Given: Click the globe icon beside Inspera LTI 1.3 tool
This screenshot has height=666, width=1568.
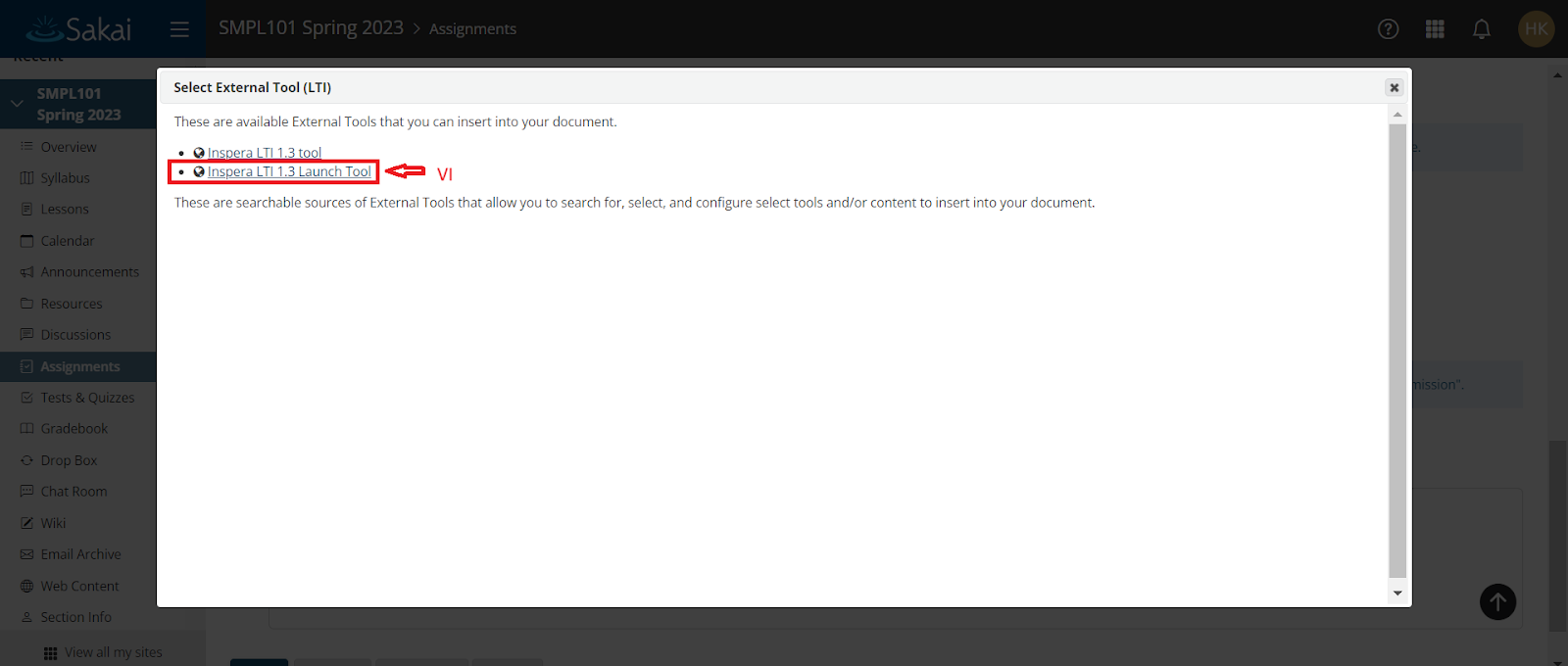Looking at the screenshot, I should [x=199, y=153].
